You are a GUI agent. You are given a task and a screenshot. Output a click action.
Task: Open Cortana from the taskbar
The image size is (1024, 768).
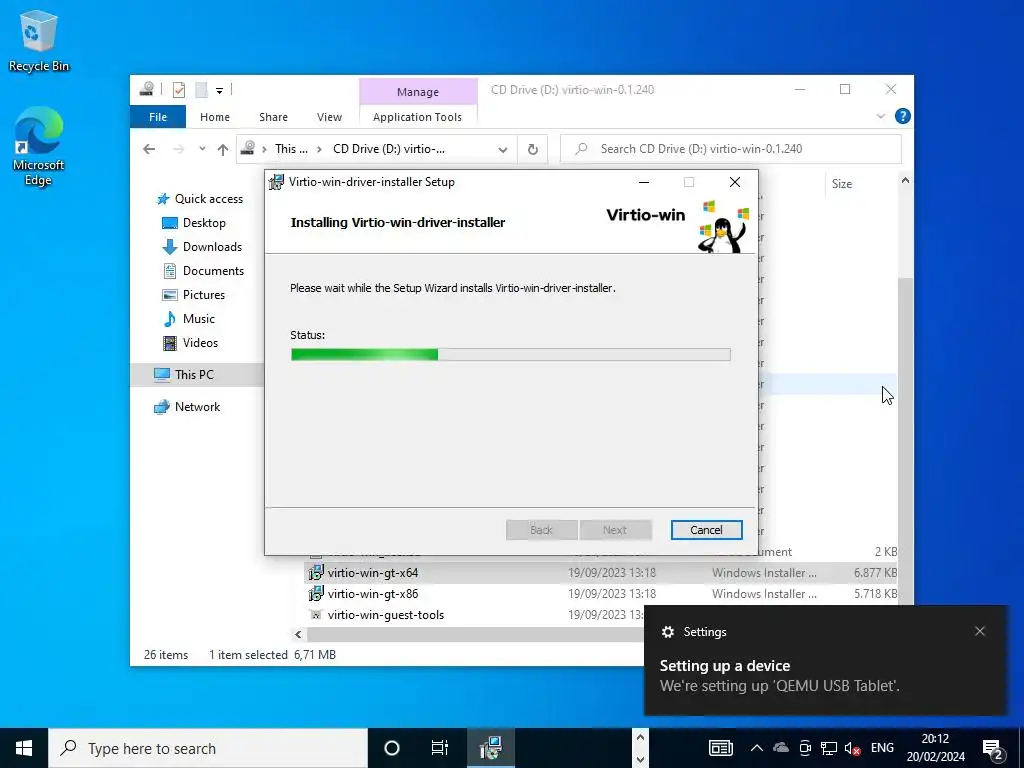point(392,748)
